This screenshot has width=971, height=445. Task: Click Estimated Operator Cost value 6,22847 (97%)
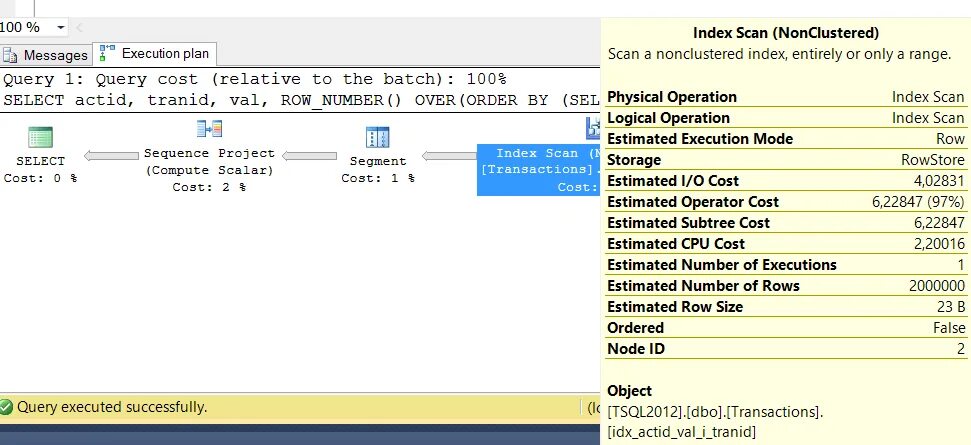pos(918,202)
